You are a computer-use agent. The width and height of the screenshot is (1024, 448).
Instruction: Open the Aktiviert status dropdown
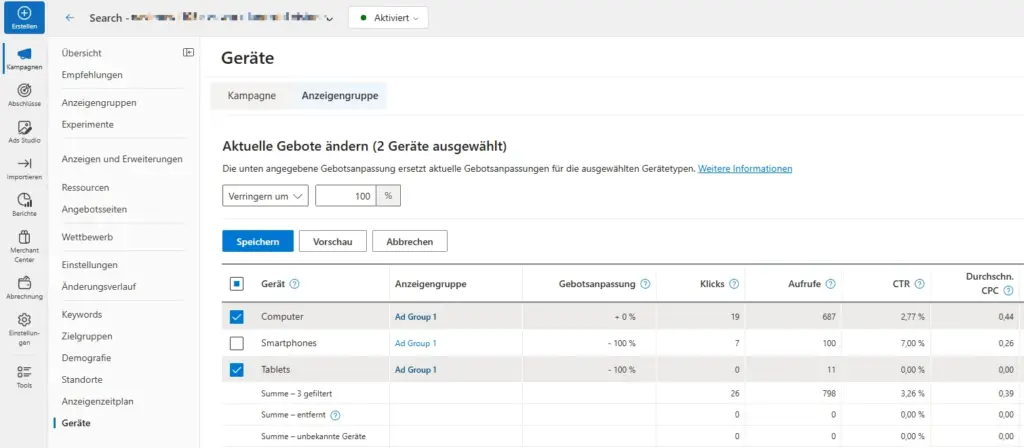(x=389, y=18)
